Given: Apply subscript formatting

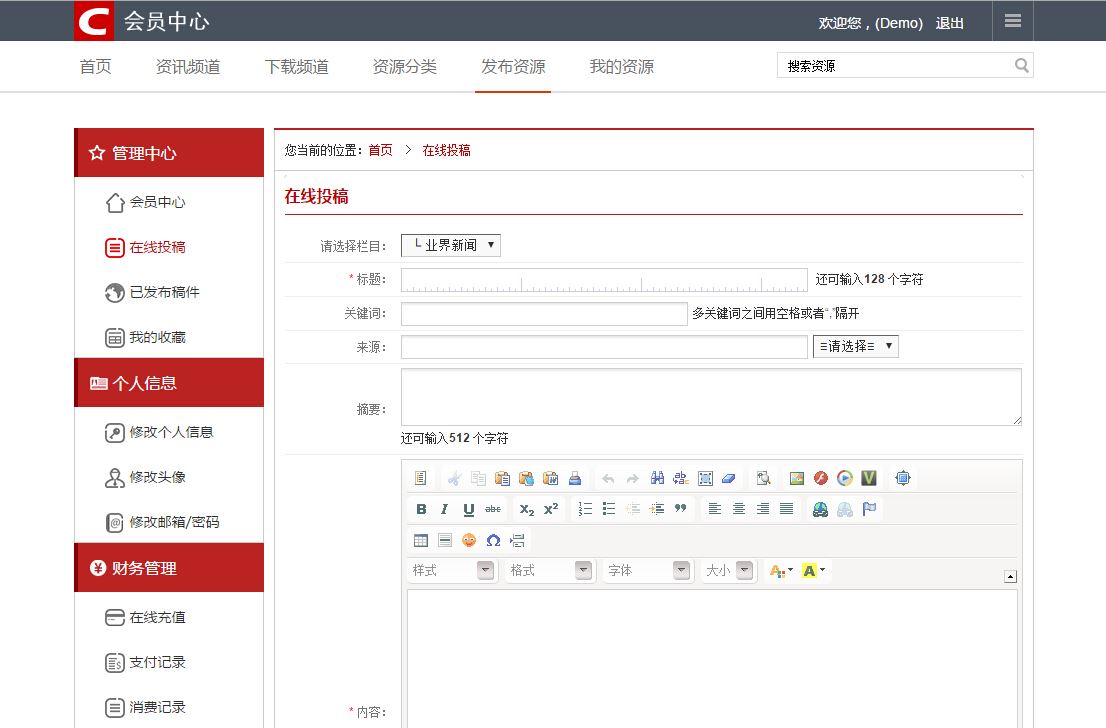Looking at the screenshot, I should pos(527,509).
